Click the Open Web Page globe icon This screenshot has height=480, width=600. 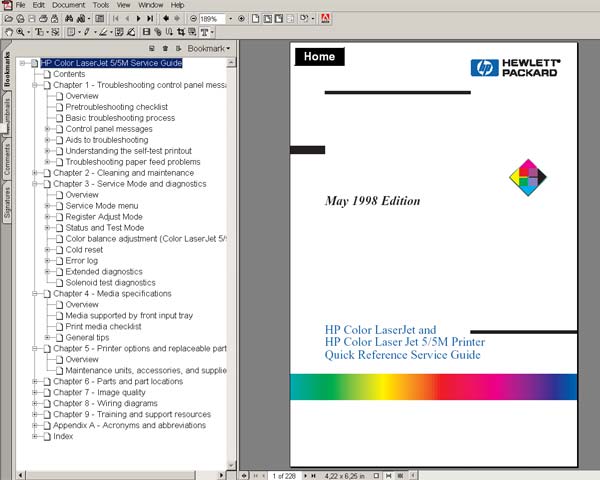click(x=20, y=19)
